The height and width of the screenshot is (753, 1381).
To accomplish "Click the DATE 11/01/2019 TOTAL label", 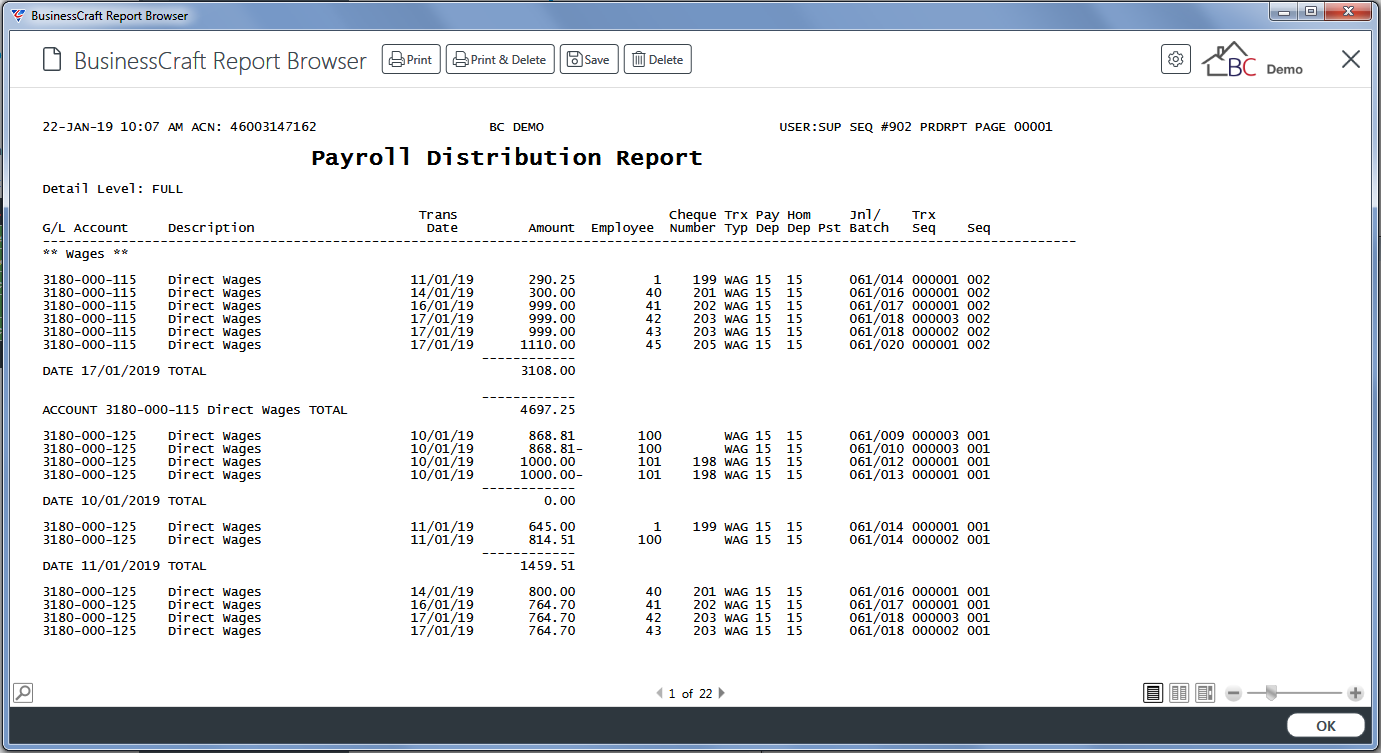I will 124,566.
